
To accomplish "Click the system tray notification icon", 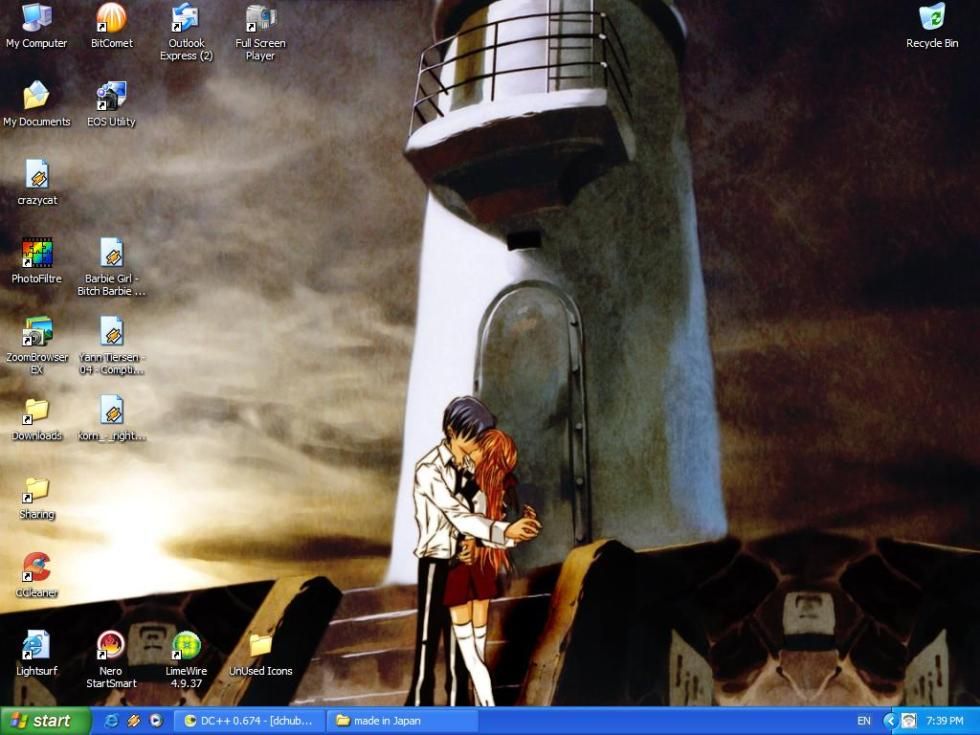I will tap(909, 721).
